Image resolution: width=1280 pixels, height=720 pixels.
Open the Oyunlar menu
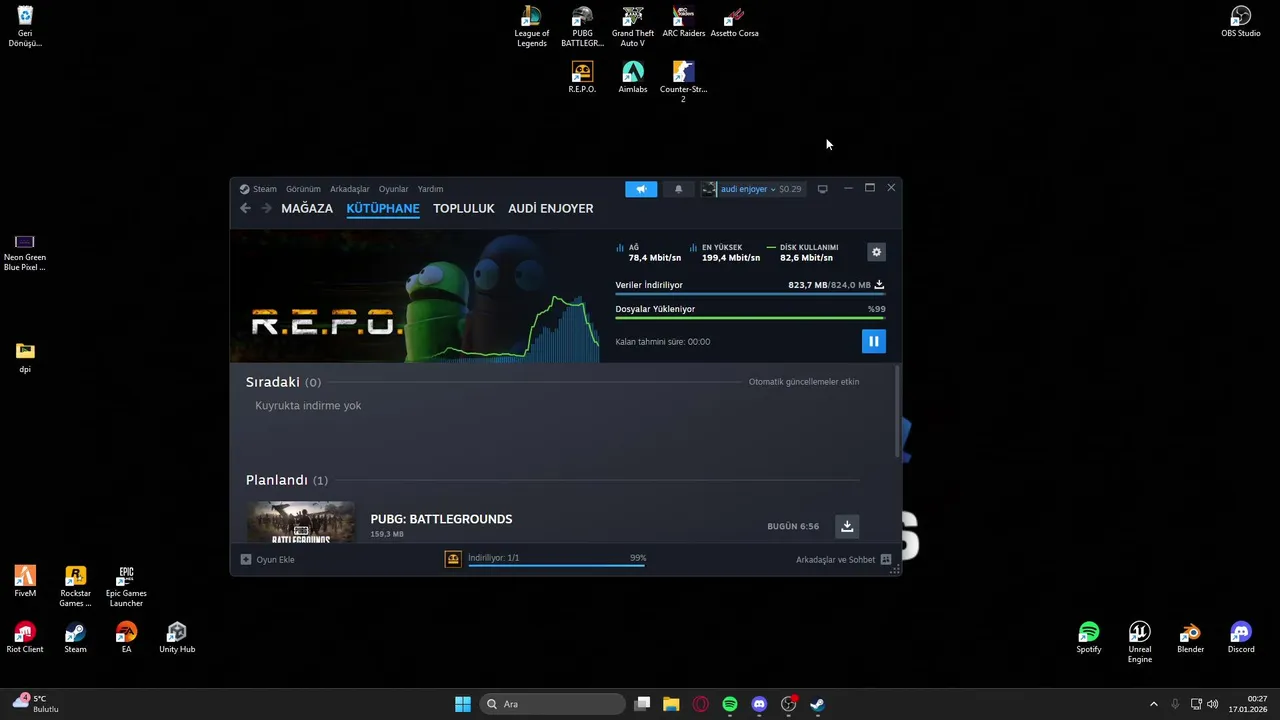pyautogui.click(x=393, y=189)
